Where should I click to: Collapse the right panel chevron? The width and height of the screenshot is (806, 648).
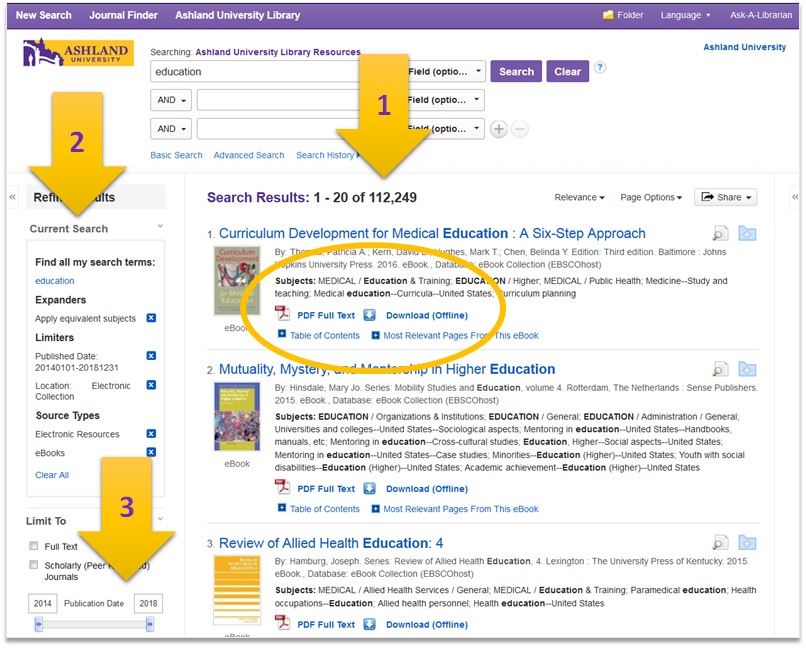pos(795,197)
